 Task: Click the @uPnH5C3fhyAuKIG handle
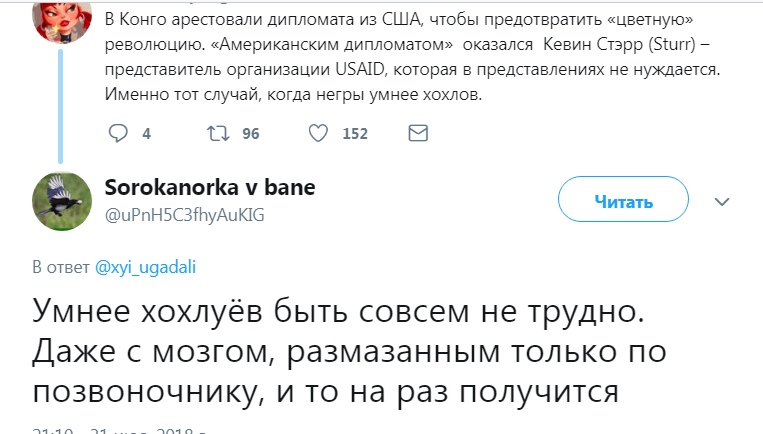pyautogui.click(x=184, y=213)
